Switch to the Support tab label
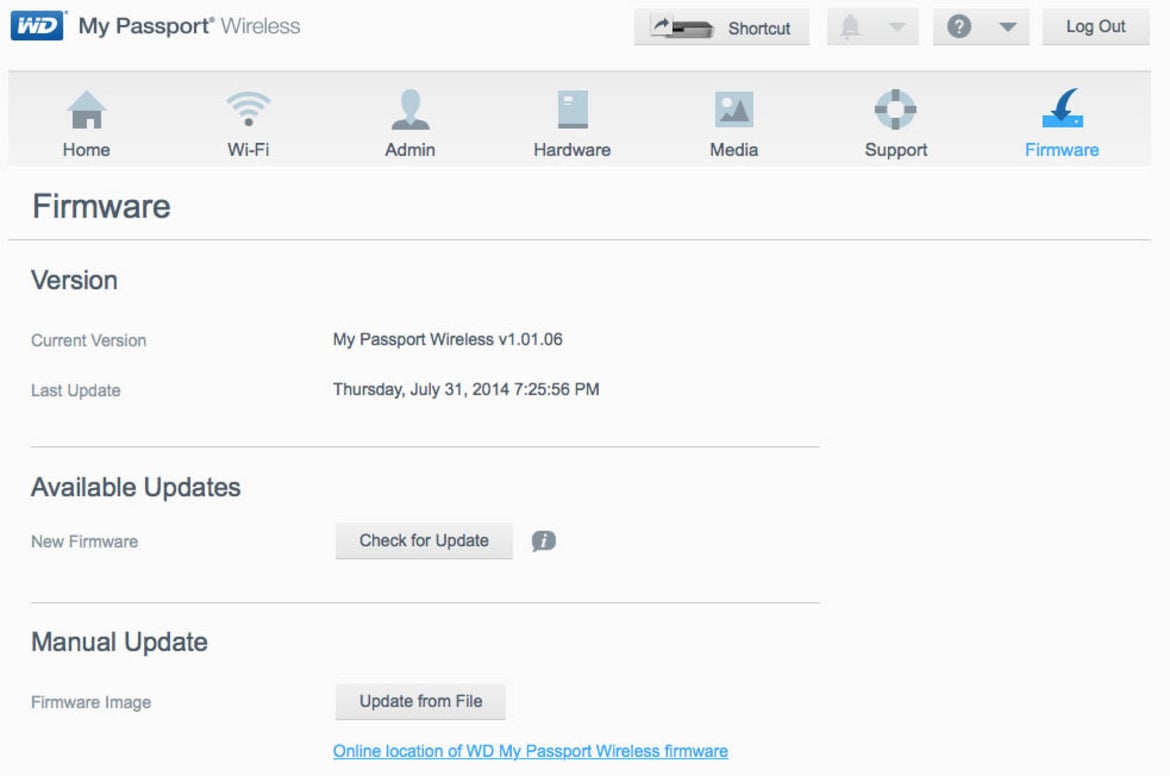 [x=896, y=150]
